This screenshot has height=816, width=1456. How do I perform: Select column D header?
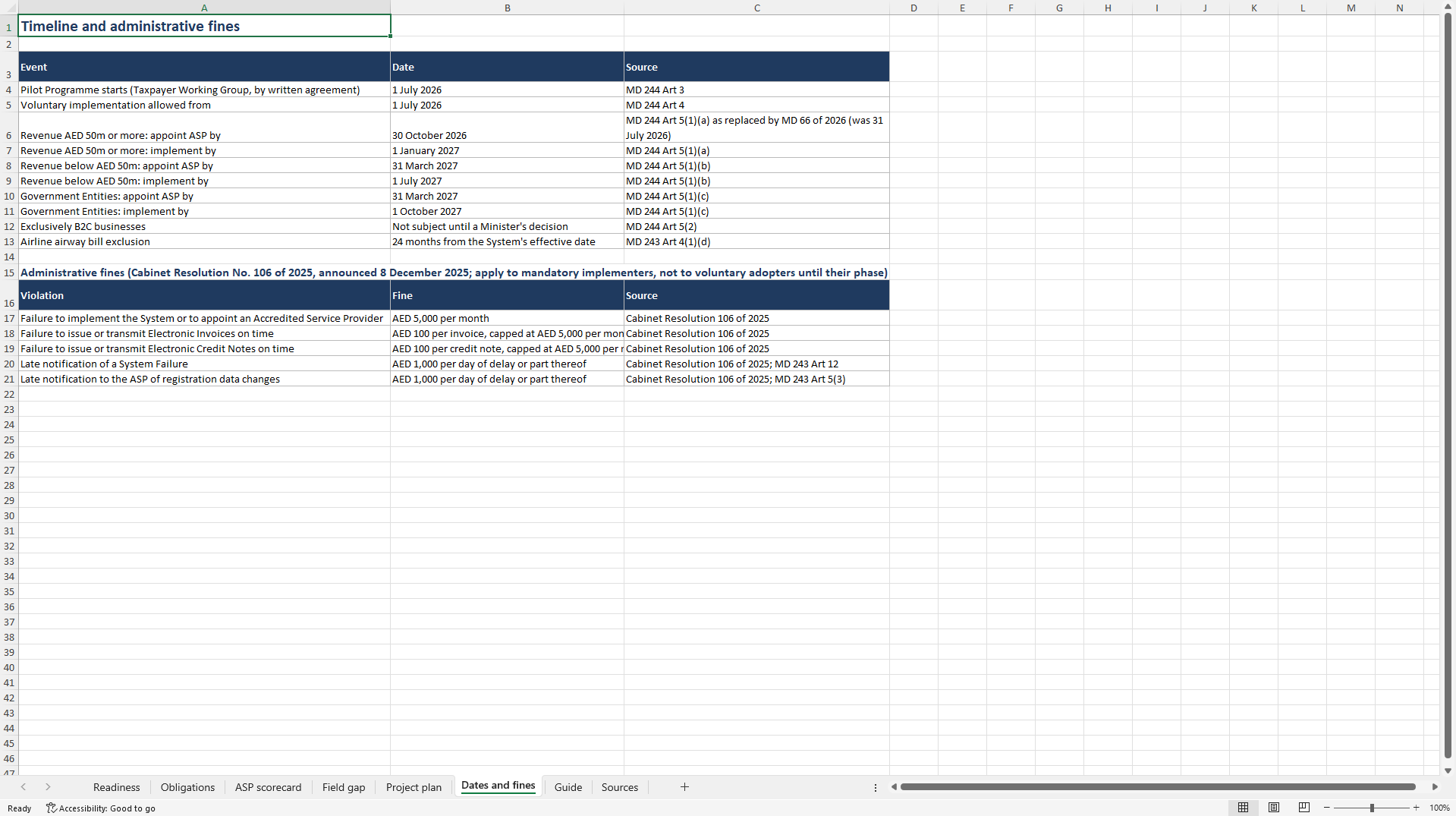[x=914, y=8]
